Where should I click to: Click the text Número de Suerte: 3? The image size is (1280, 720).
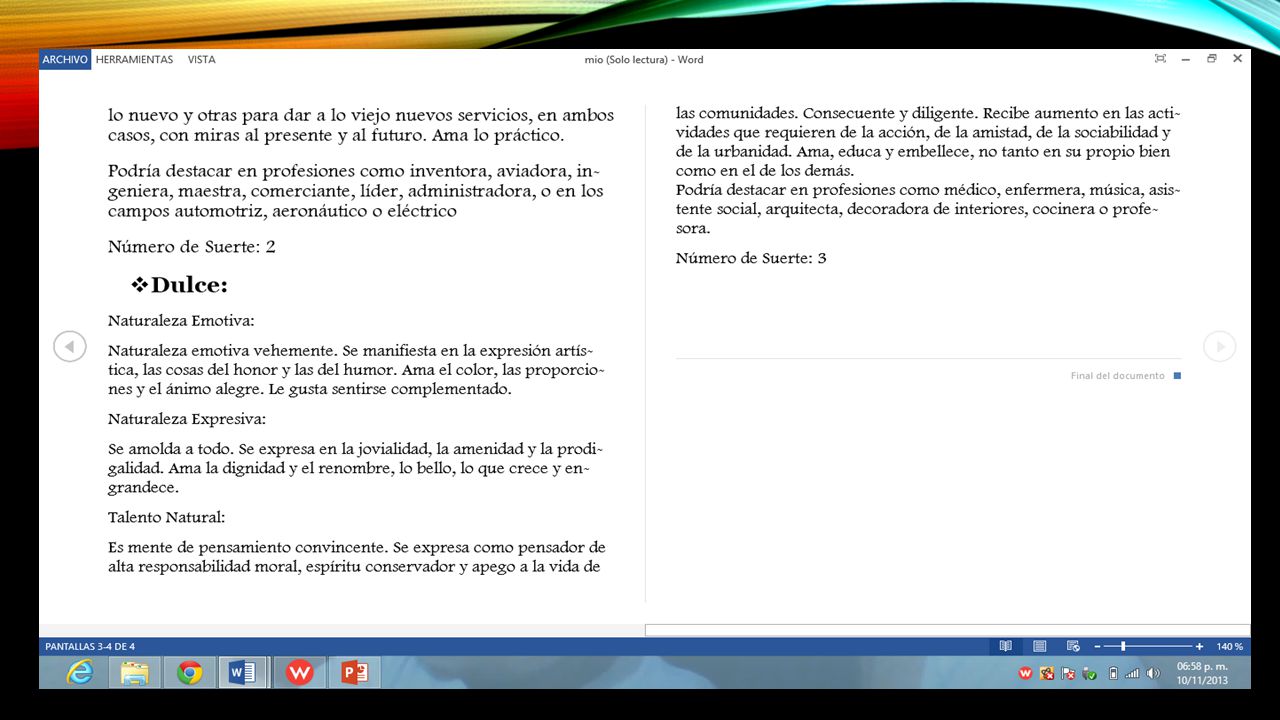click(x=751, y=258)
